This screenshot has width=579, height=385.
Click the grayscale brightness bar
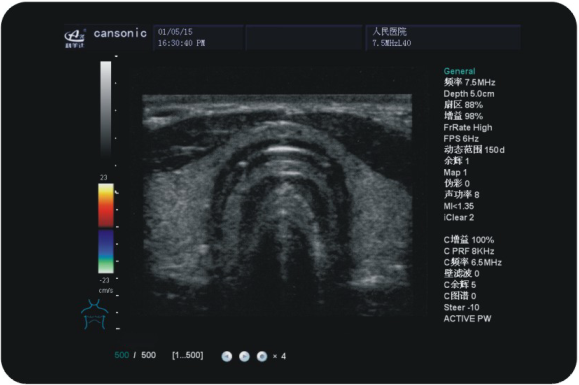(106, 110)
